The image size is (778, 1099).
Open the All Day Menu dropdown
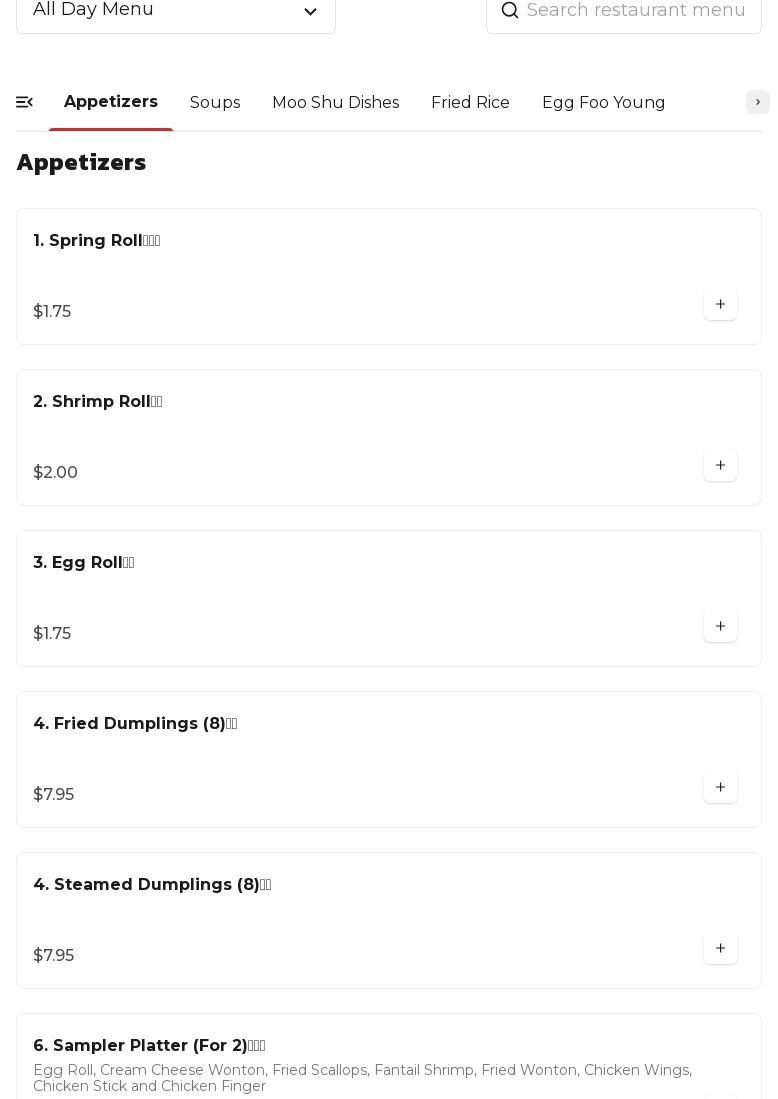click(175, 11)
